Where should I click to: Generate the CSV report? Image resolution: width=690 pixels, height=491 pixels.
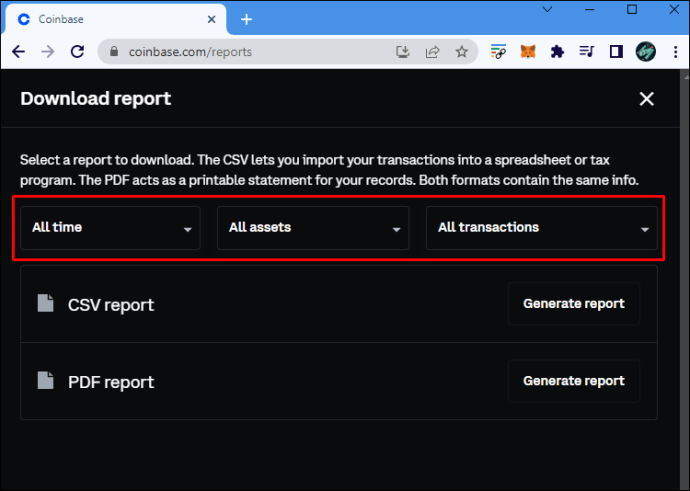[x=573, y=304]
